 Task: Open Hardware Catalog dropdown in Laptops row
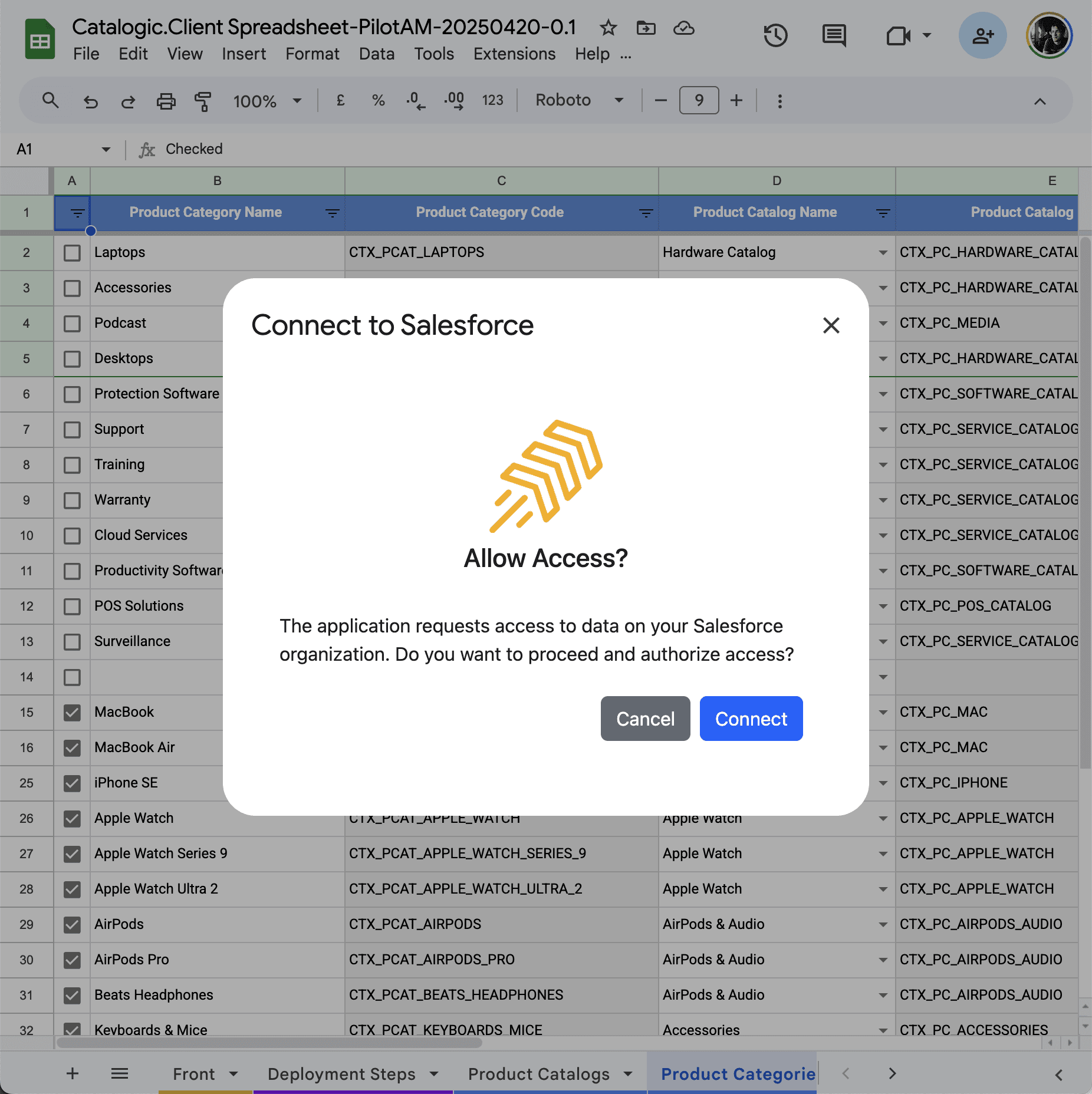(x=883, y=253)
